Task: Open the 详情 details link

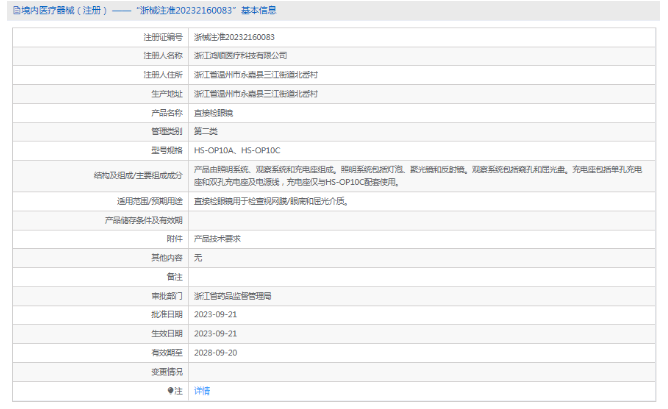Action: (202, 390)
